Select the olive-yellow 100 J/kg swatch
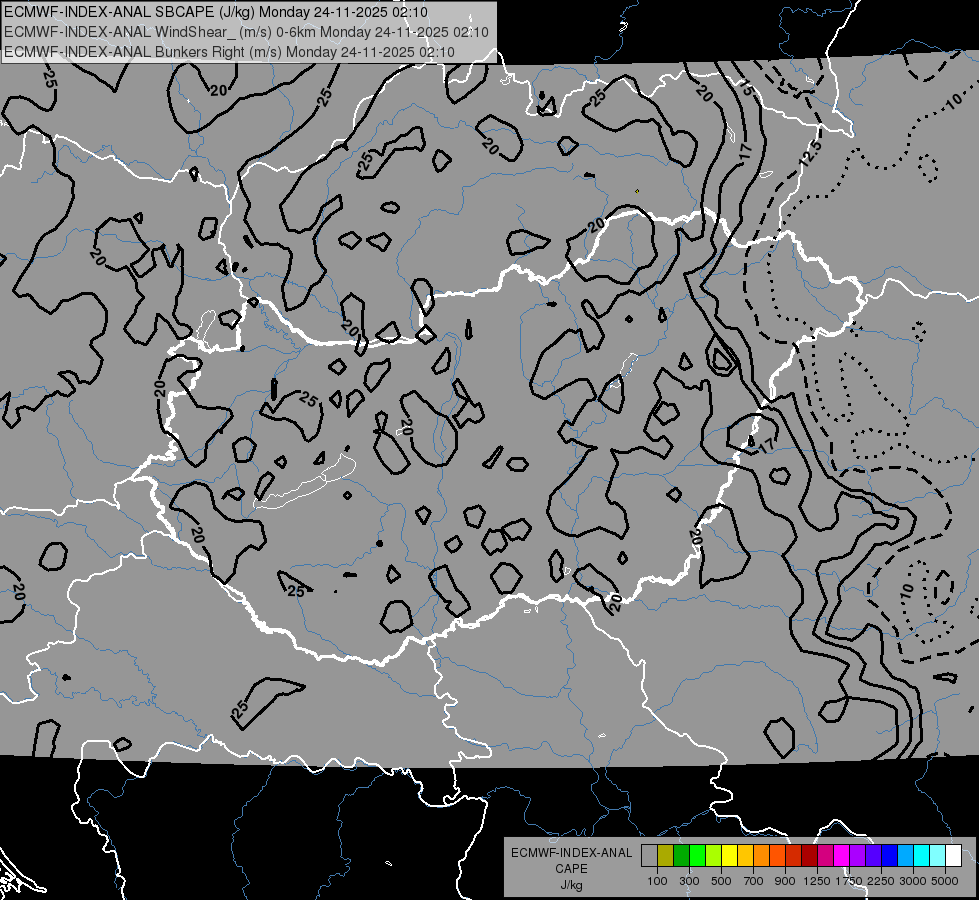The width and height of the screenshot is (979, 900). (x=666, y=855)
